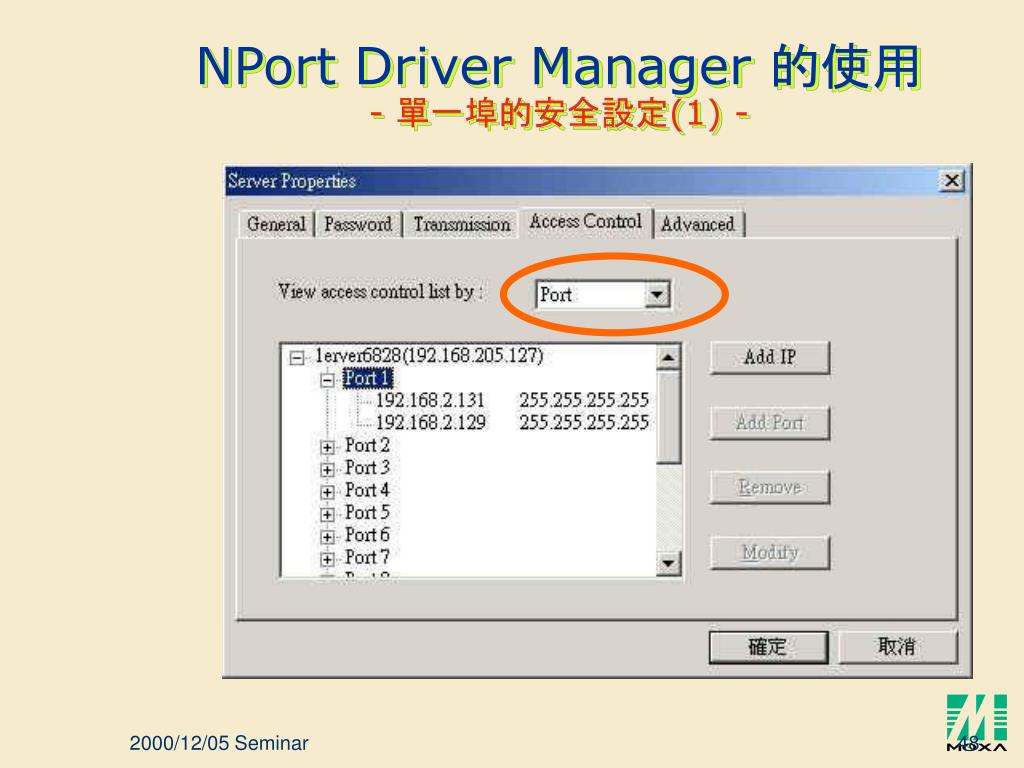The height and width of the screenshot is (768, 1024).
Task: Click the Remove button
Action: click(x=769, y=487)
